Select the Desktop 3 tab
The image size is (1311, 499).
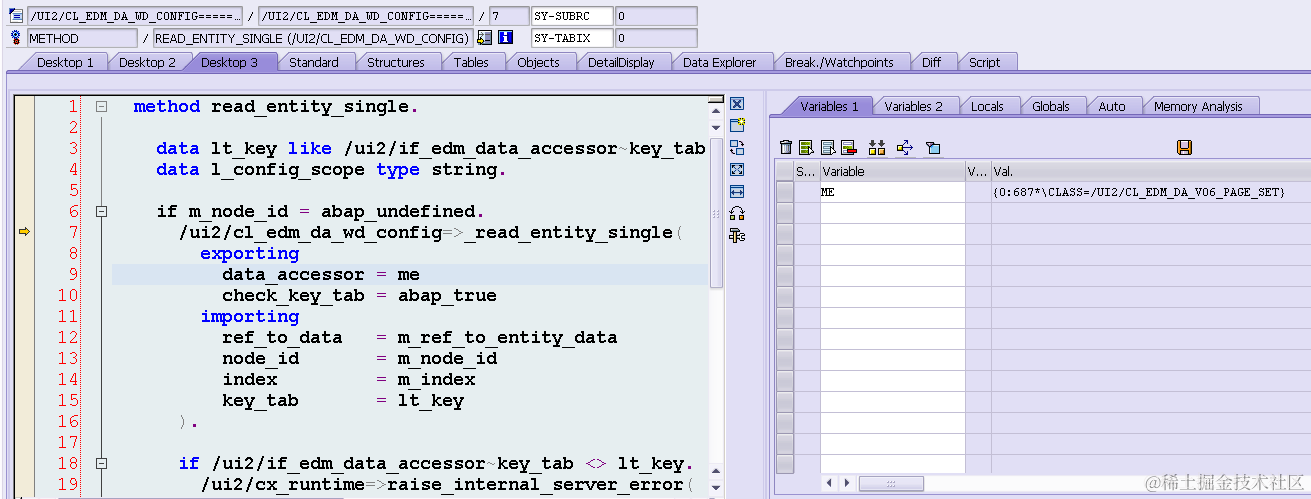point(229,62)
